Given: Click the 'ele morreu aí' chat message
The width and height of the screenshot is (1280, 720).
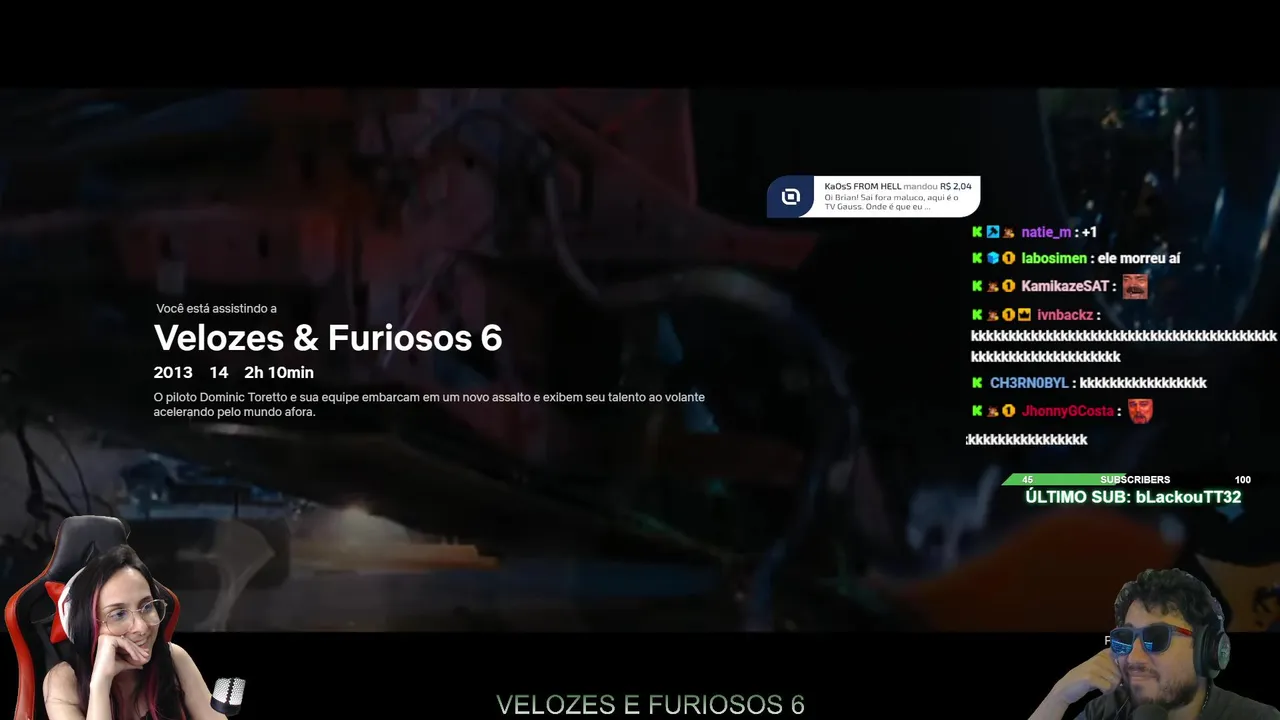Looking at the screenshot, I should [1139, 258].
